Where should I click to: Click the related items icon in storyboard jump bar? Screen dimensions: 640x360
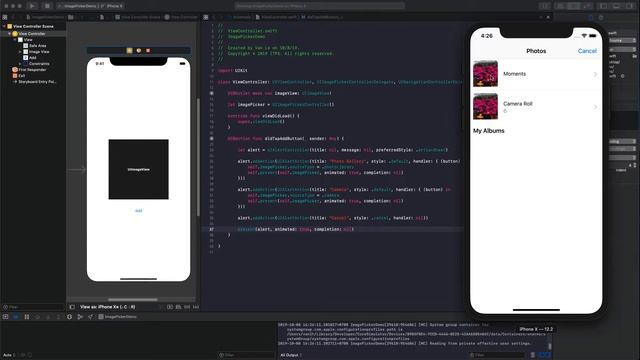pos(5,17)
